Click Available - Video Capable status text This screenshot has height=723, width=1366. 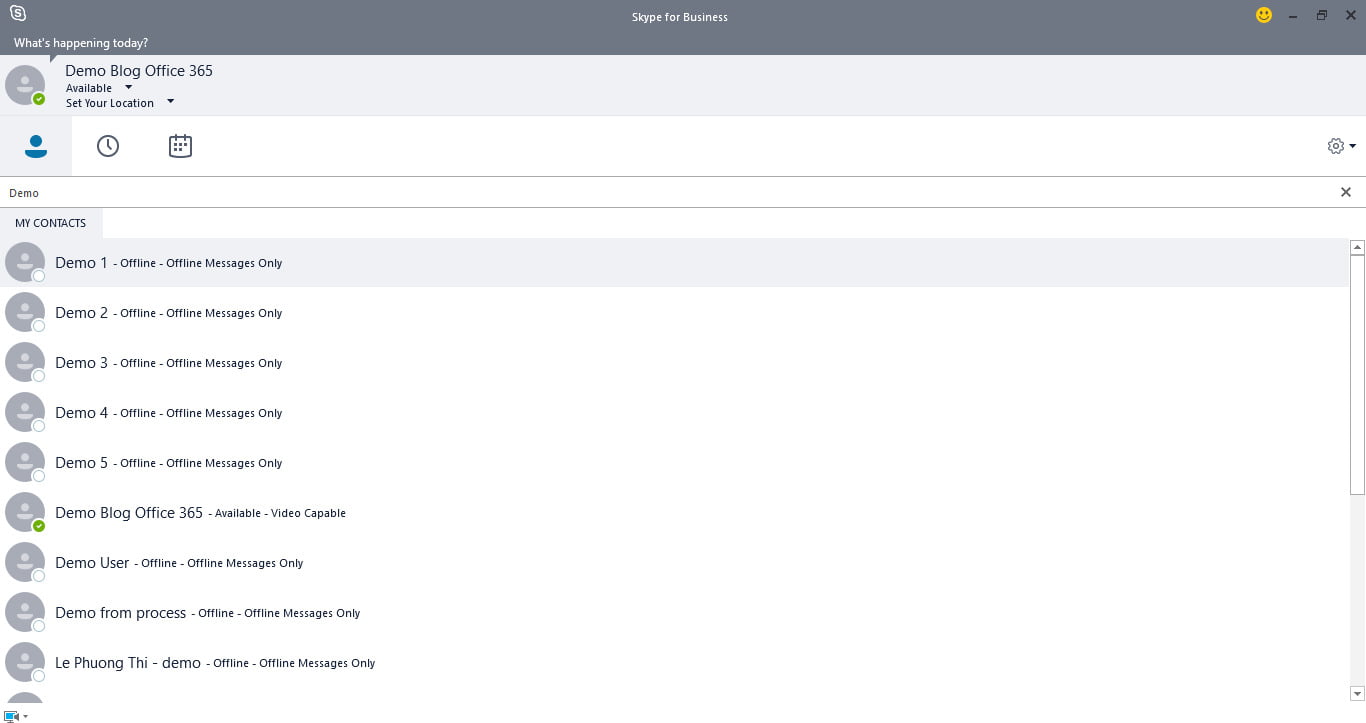coord(280,514)
